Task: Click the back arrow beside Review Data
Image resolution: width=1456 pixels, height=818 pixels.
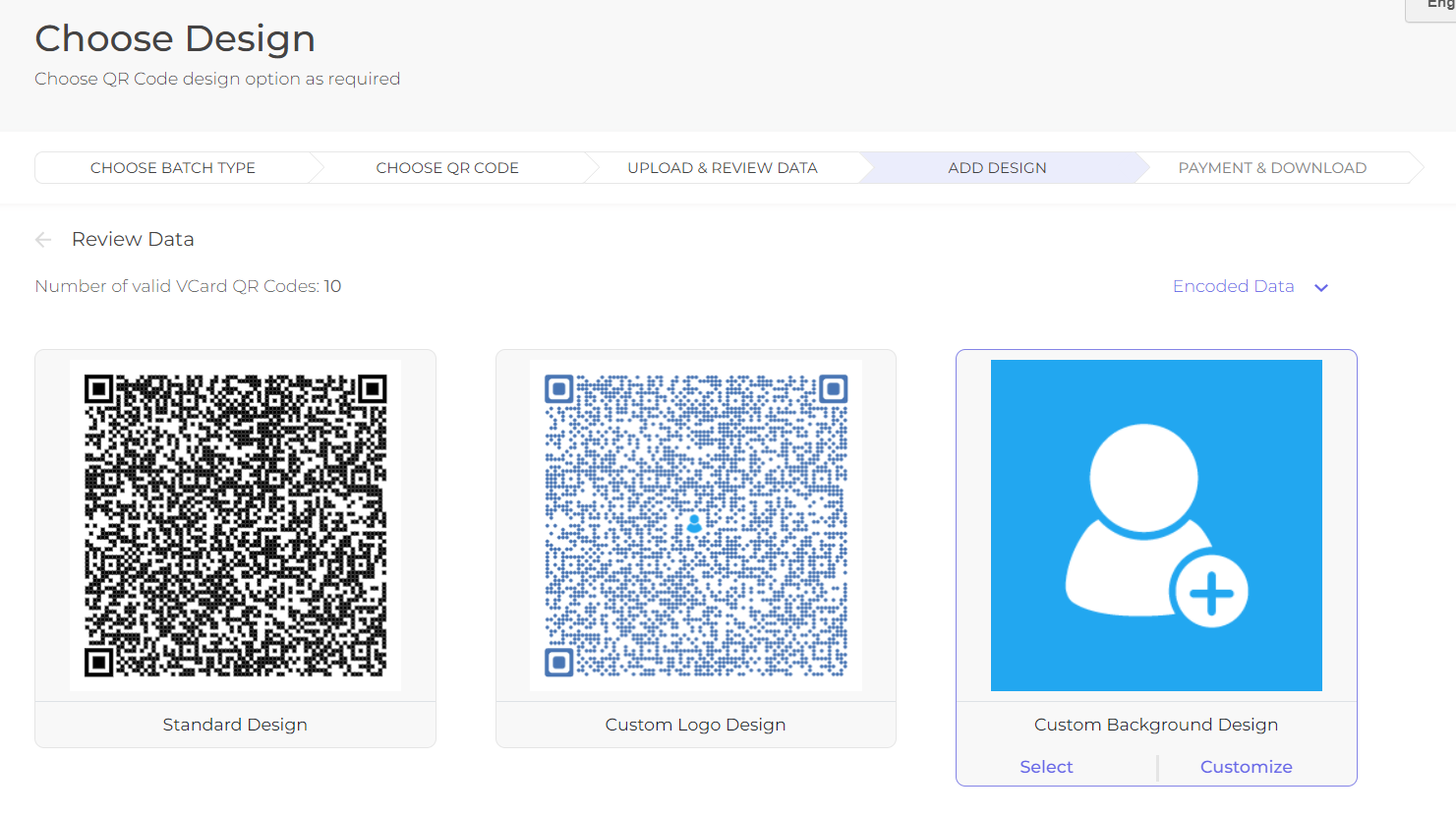Action: coord(43,239)
